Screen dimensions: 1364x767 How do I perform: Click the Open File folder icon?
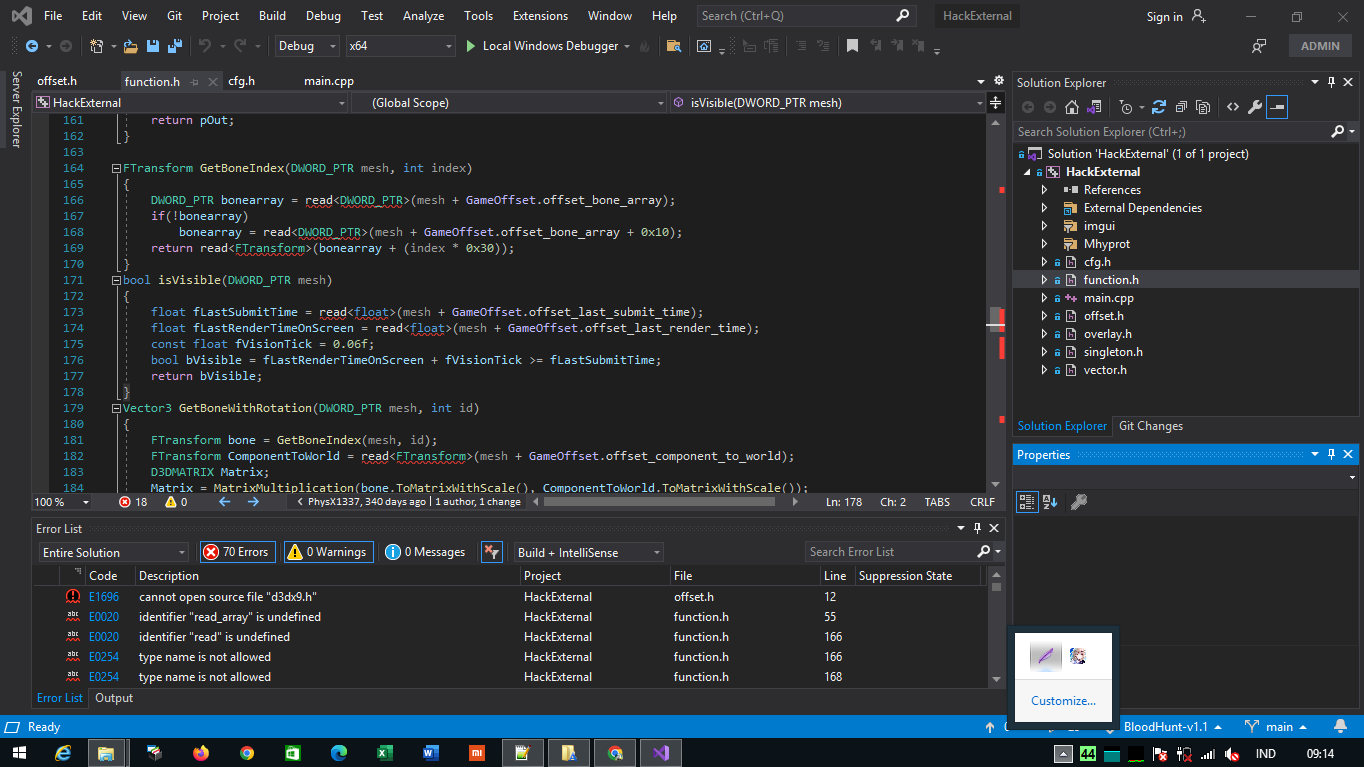coord(130,46)
